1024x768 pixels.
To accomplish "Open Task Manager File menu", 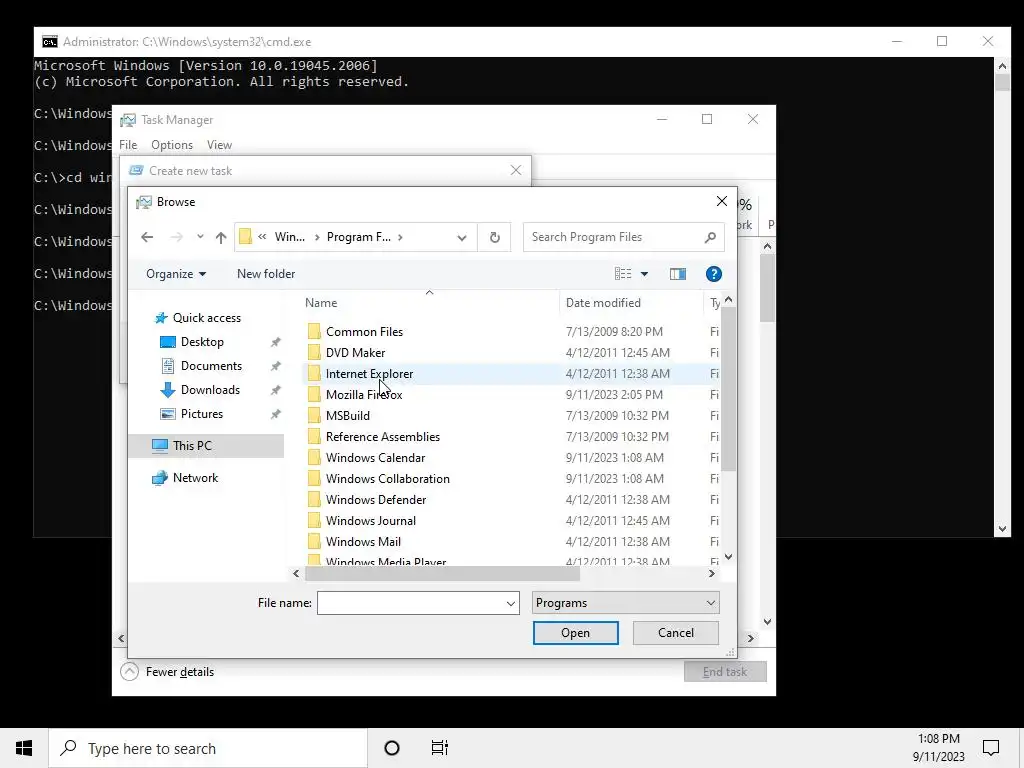I will tap(128, 145).
